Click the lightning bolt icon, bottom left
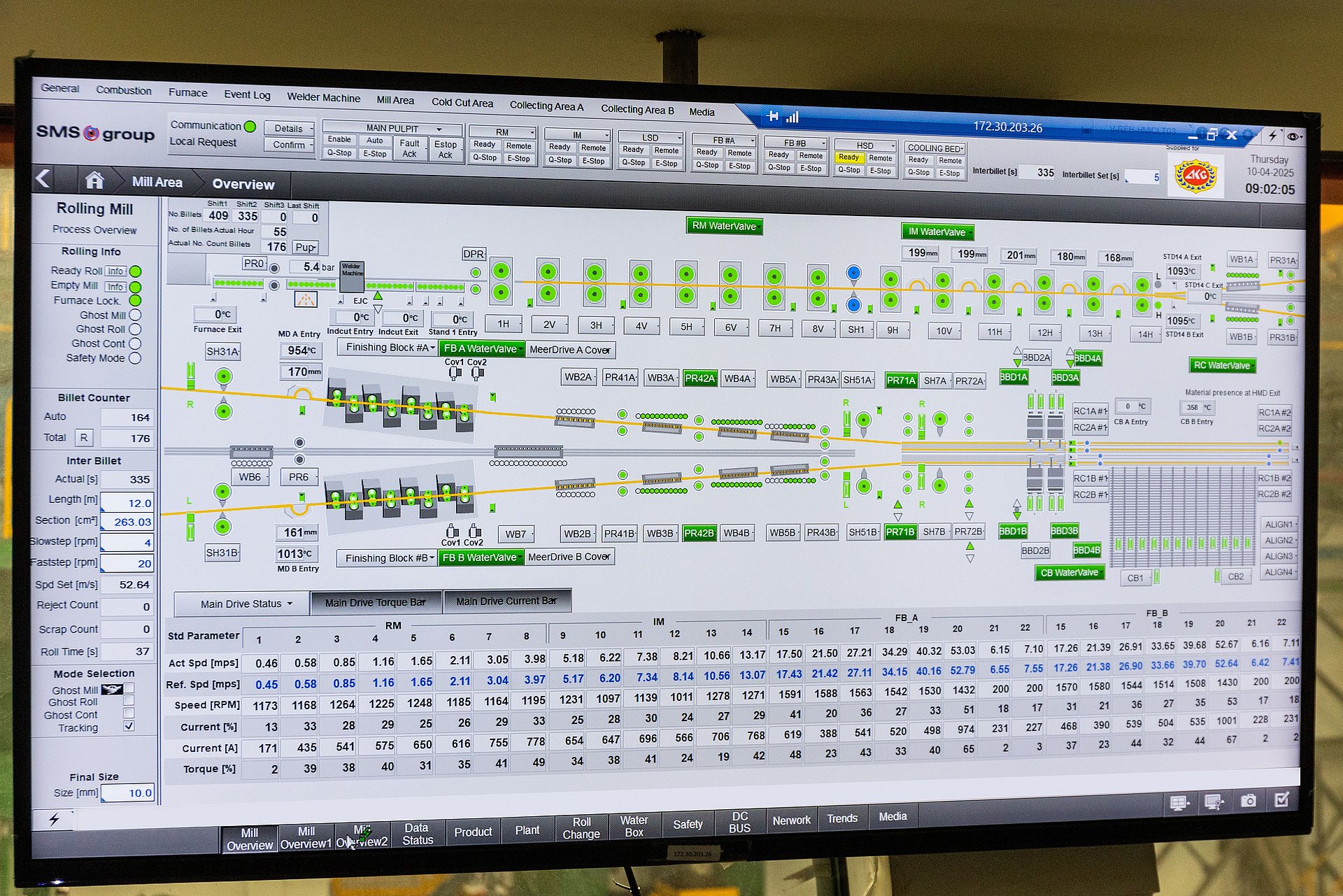 point(54,819)
